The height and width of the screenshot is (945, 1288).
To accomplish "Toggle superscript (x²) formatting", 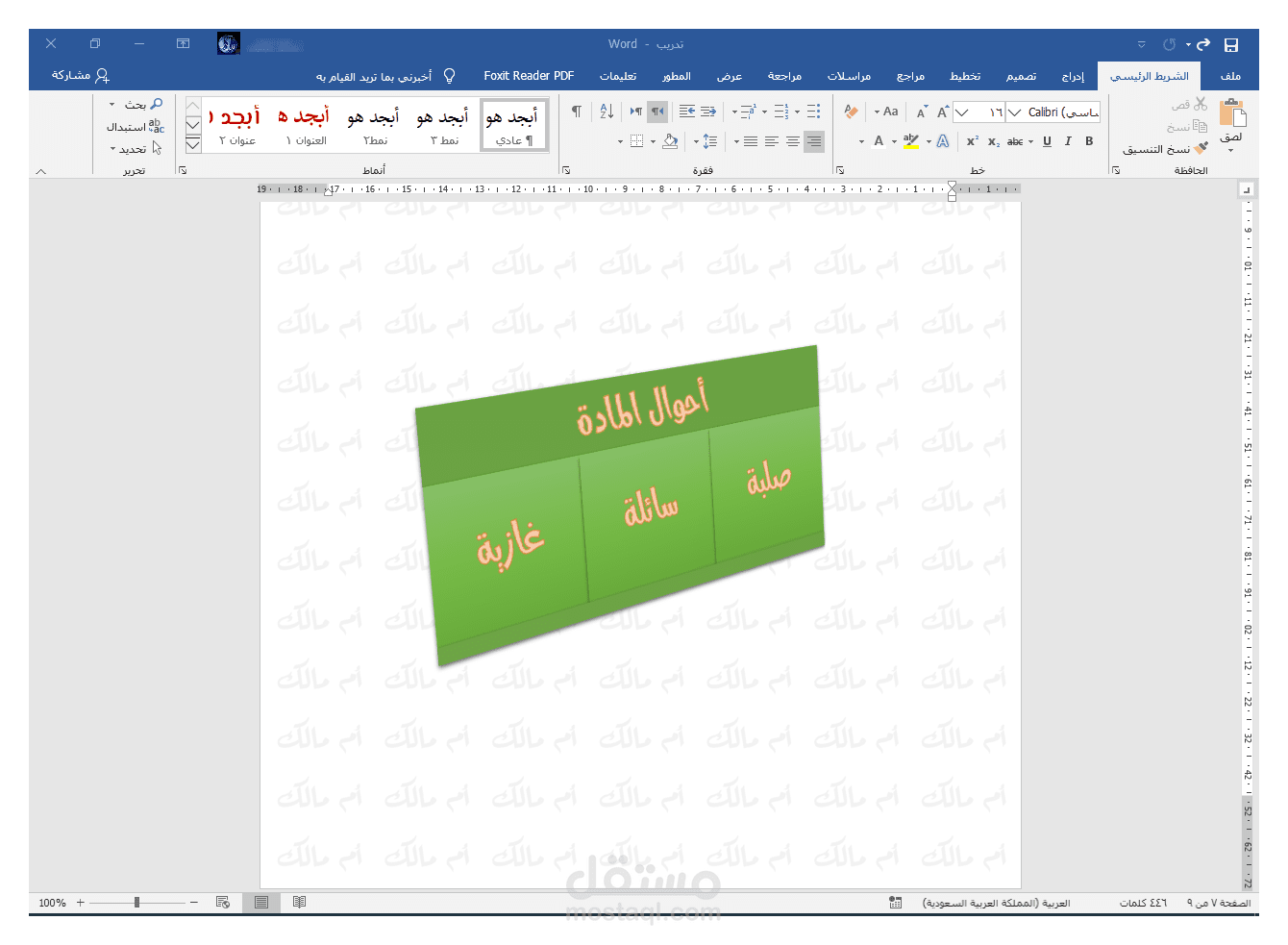I will pos(973,141).
